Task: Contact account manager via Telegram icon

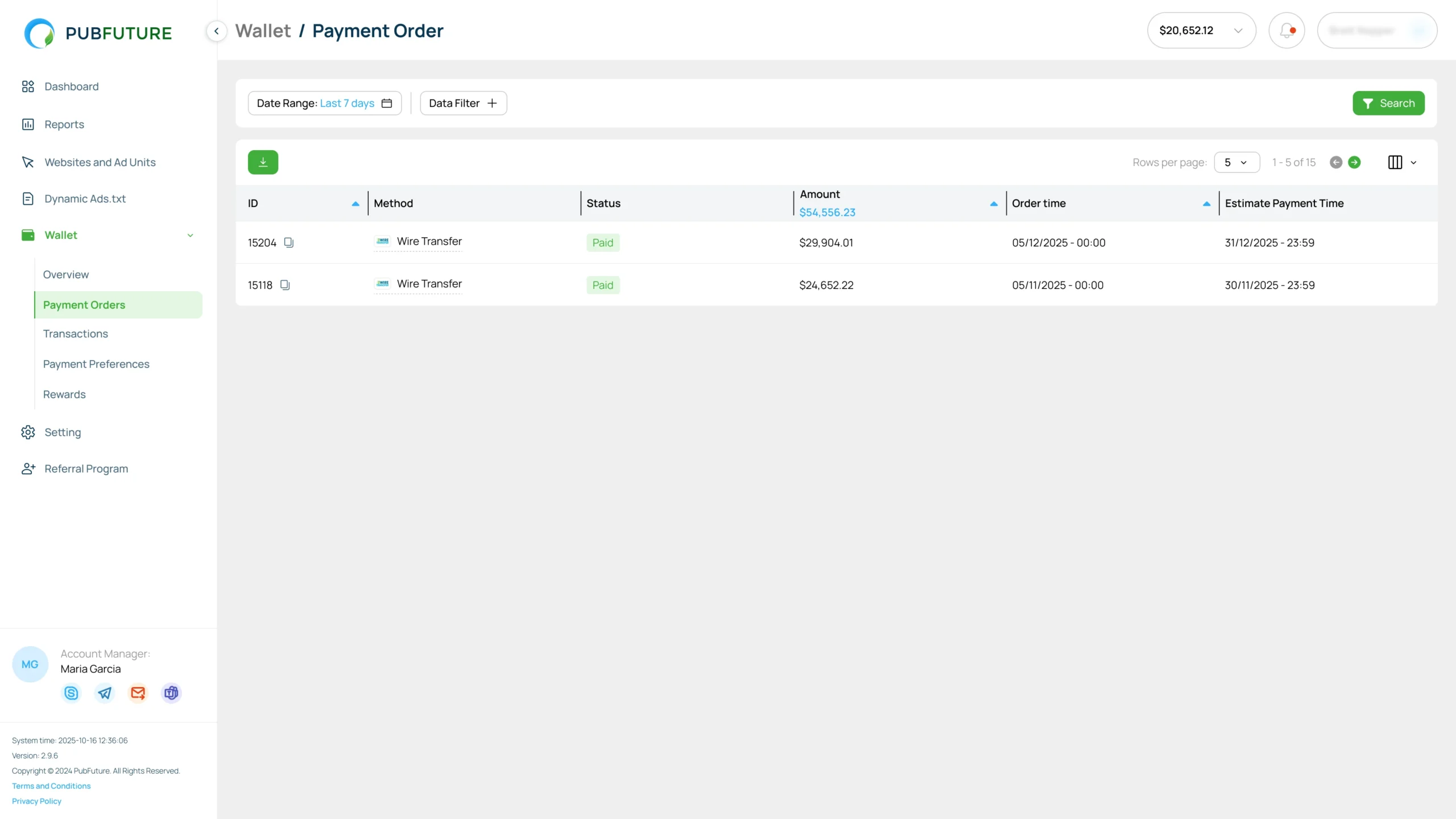Action: [x=104, y=693]
